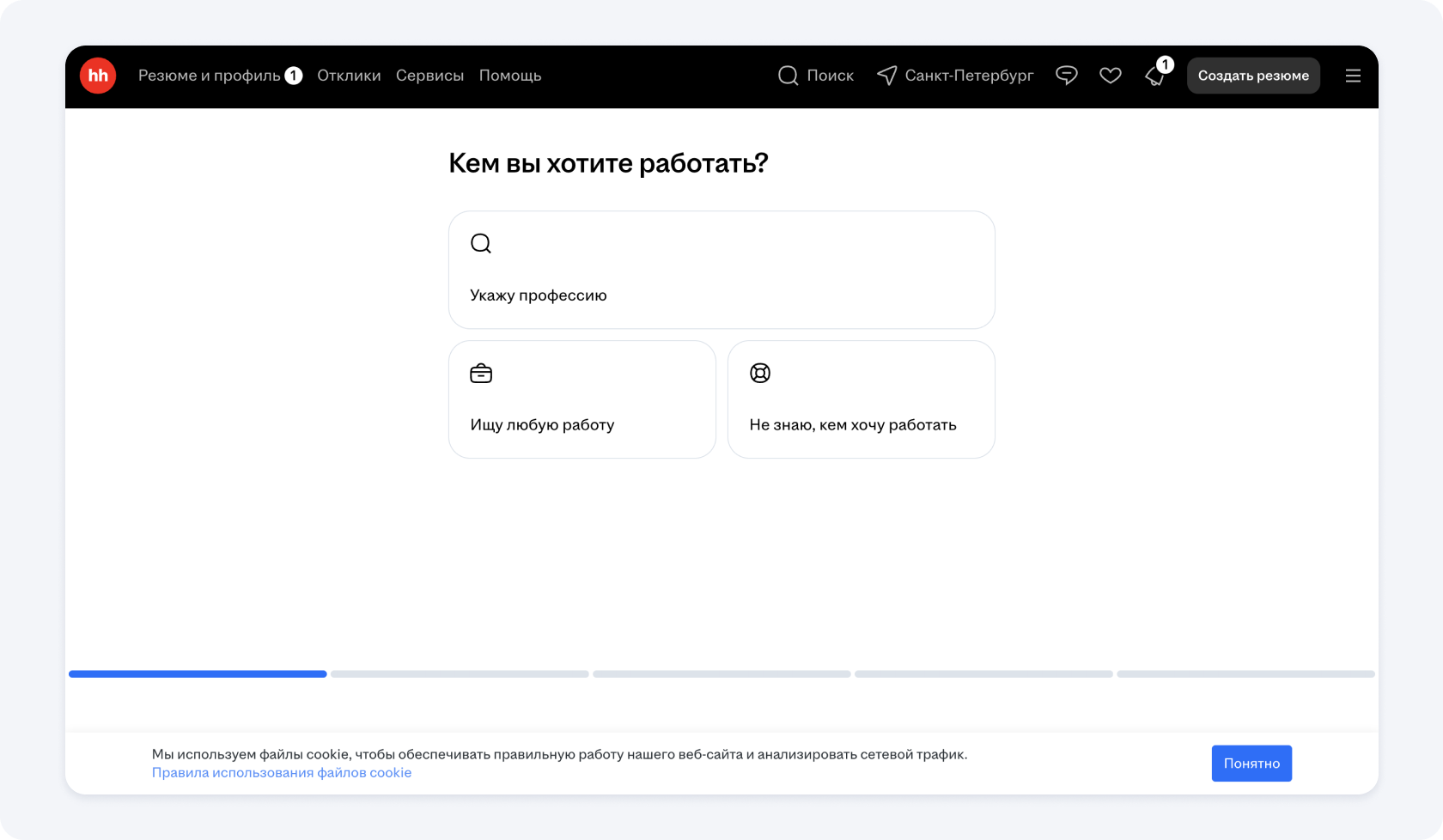Click the lifebuoy icon in the card

pos(760,374)
